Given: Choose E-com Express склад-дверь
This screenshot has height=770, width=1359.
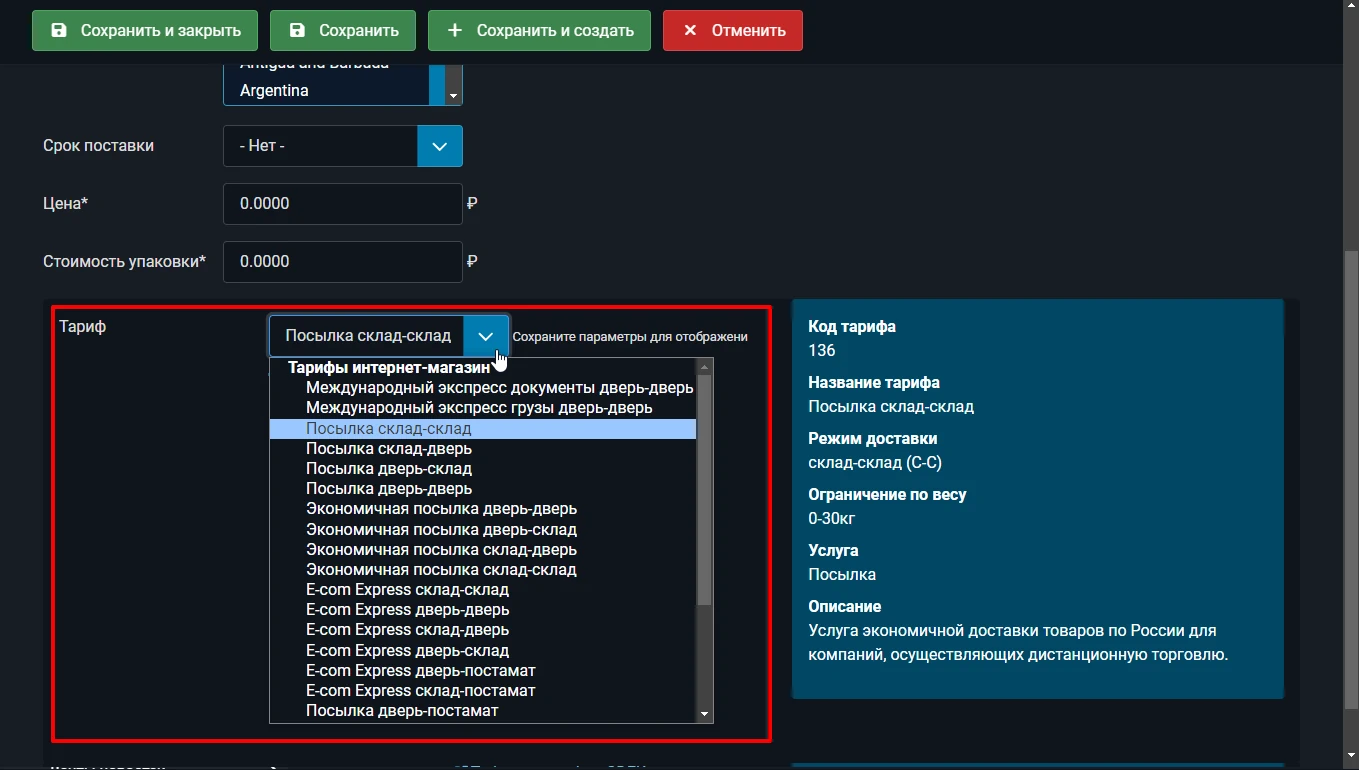Looking at the screenshot, I should pyautogui.click(x=483, y=630).
